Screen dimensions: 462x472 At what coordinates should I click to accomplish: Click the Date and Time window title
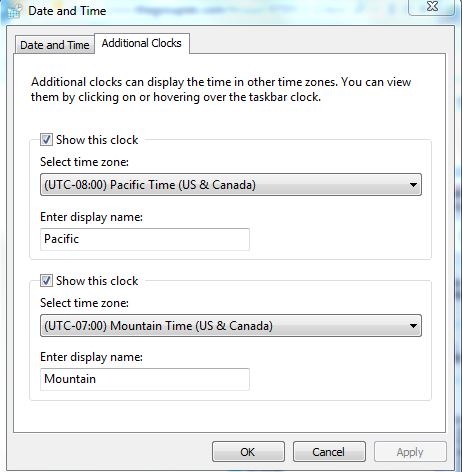[x=67, y=11]
